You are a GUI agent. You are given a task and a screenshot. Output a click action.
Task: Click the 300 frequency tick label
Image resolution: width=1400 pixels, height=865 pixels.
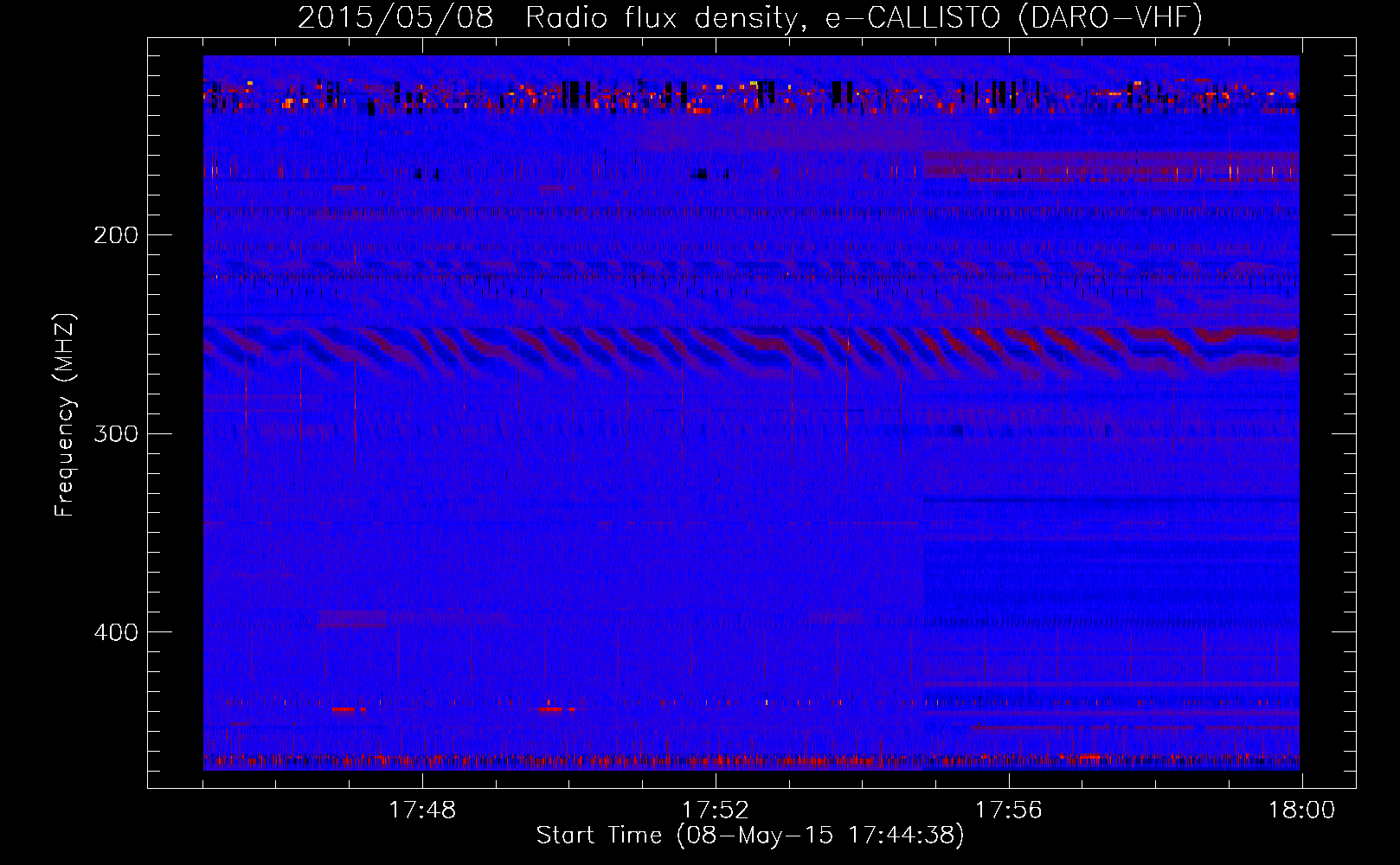click(x=116, y=433)
